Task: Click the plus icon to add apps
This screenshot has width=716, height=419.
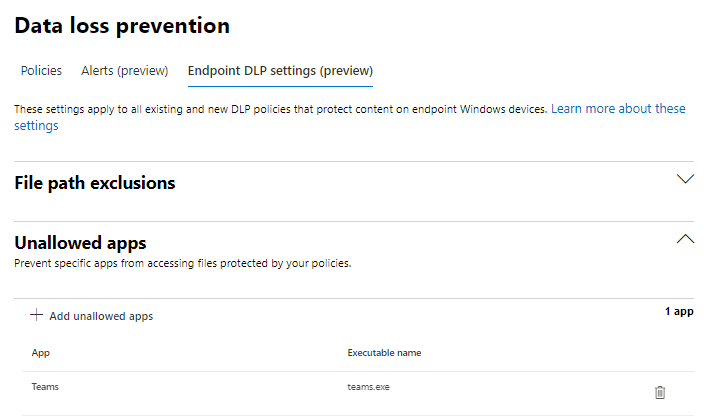Action: tap(37, 315)
